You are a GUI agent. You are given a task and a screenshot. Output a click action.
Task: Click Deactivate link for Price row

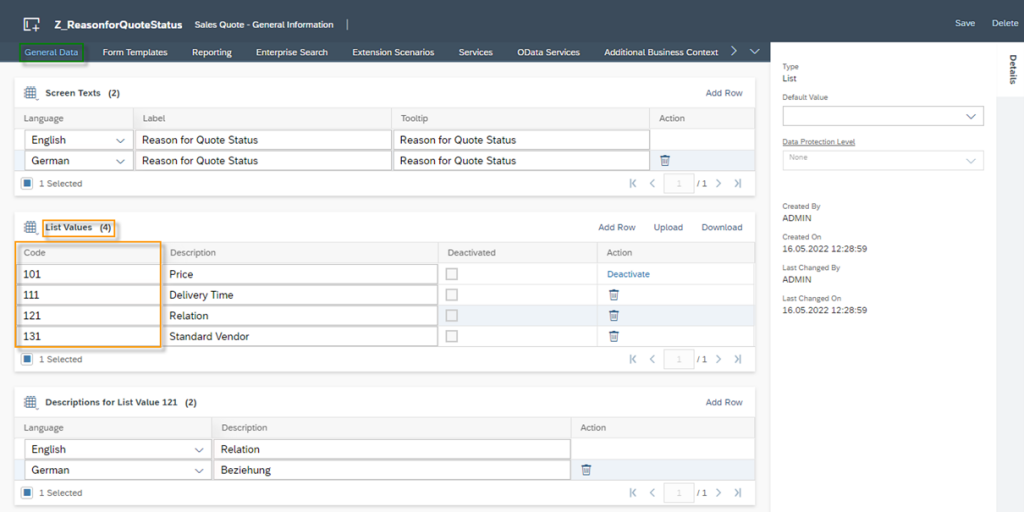pyautogui.click(x=628, y=274)
